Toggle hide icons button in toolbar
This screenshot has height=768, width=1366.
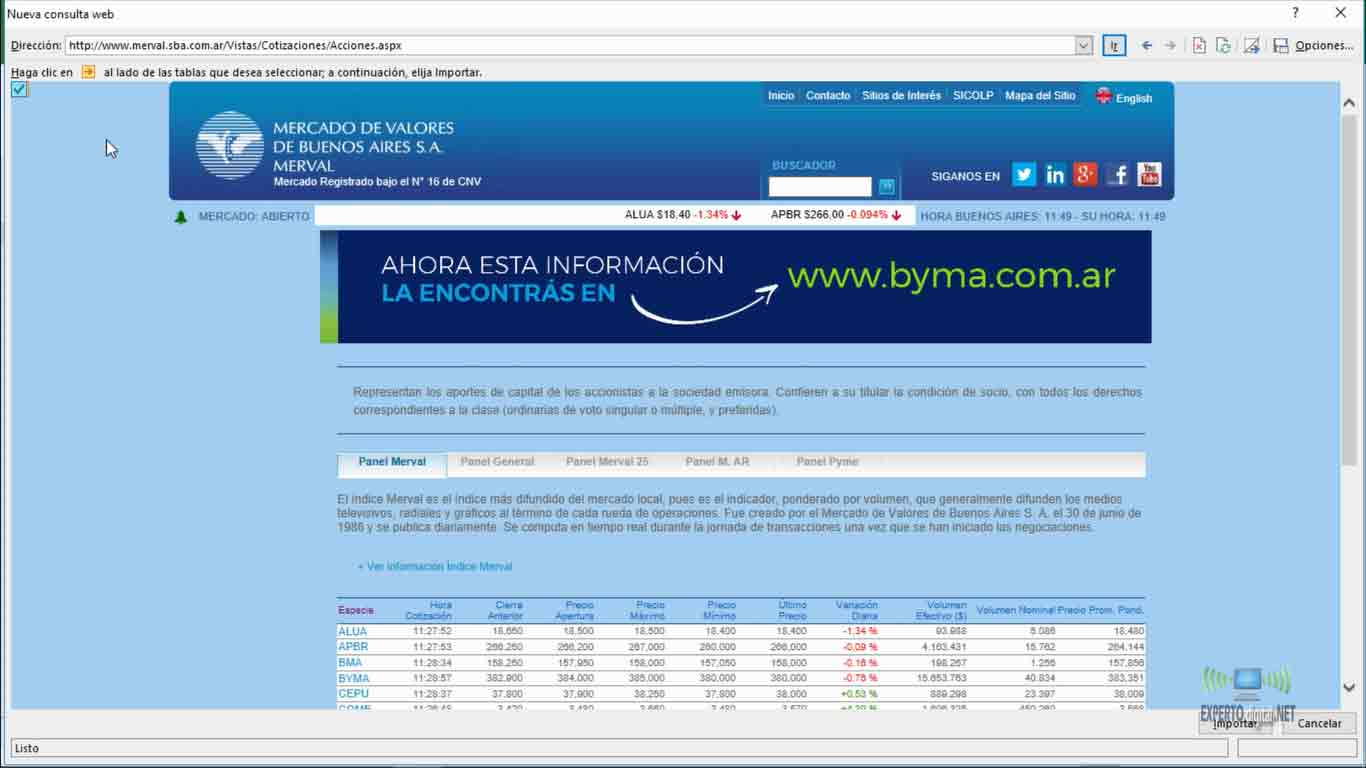tap(1251, 45)
